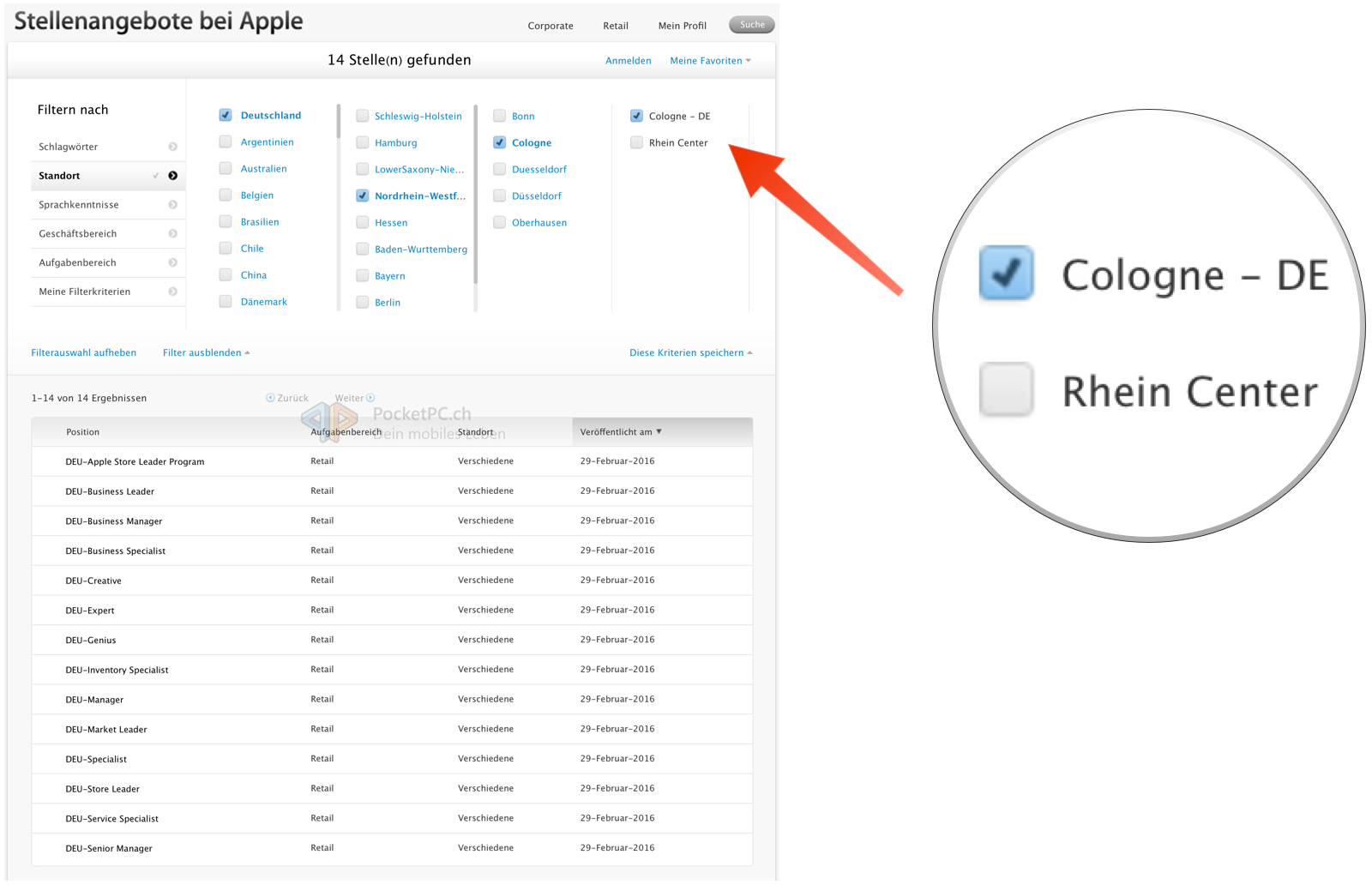Viewport: 1372px width, 885px height.
Task: Click the Baden-Wurttemberg state link
Action: click(421, 250)
